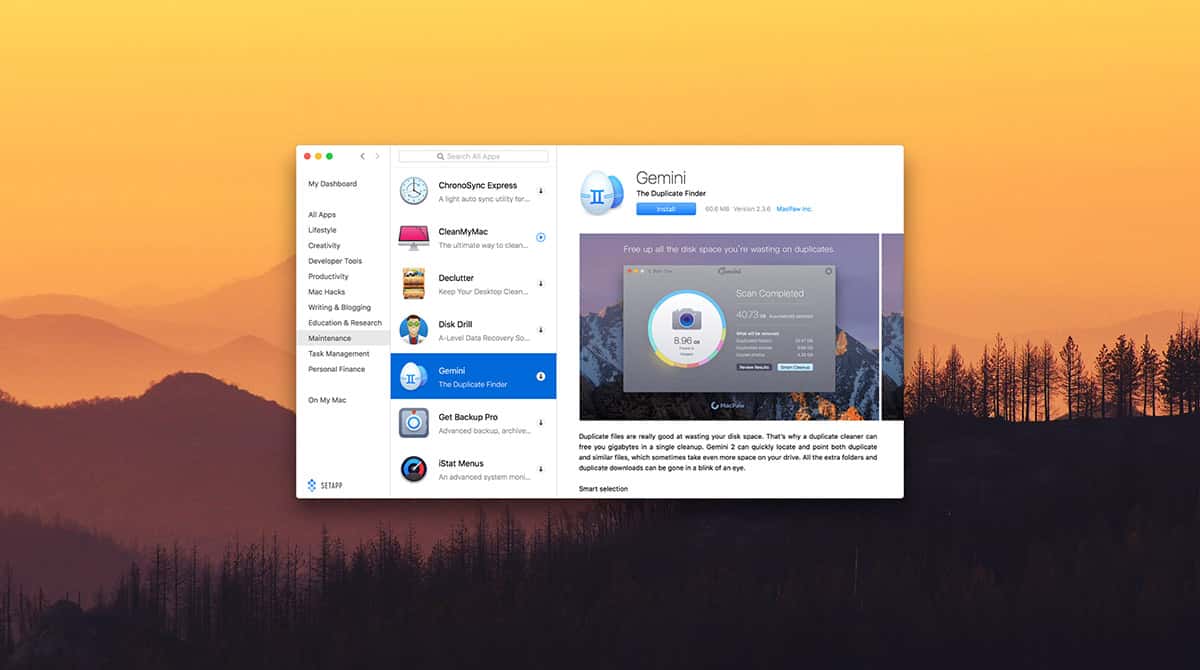1200x670 pixels.
Task: Open the Gemini Scan Completed screenshot preview
Action: click(729, 327)
